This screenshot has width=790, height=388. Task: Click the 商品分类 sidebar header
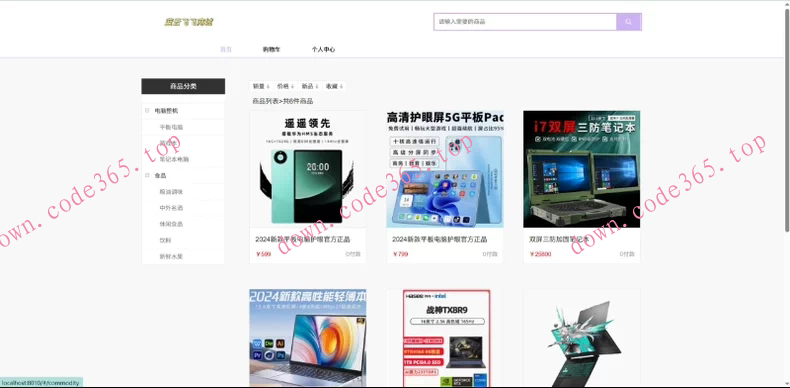(x=183, y=86)
